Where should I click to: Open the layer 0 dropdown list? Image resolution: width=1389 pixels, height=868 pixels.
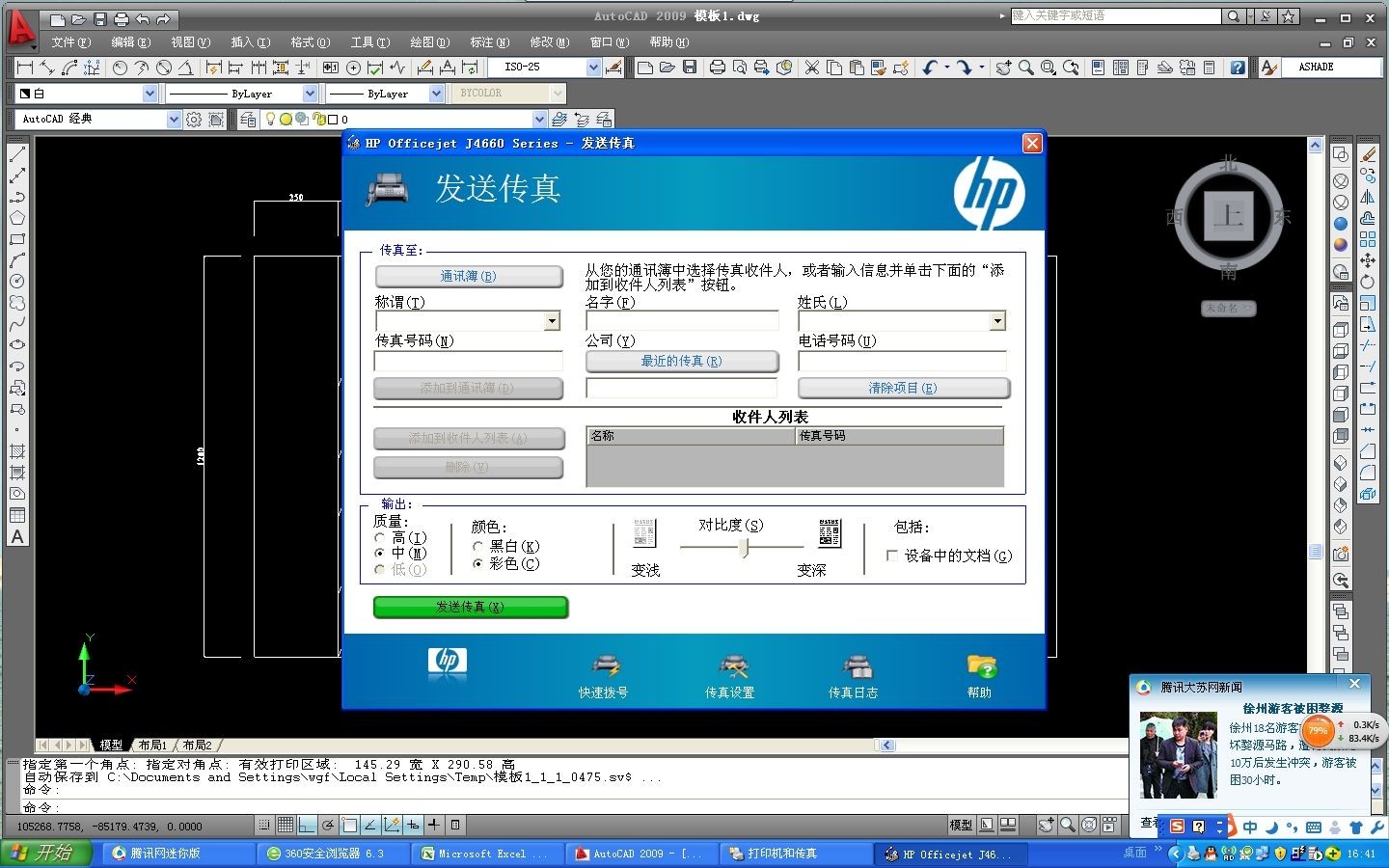539,120
